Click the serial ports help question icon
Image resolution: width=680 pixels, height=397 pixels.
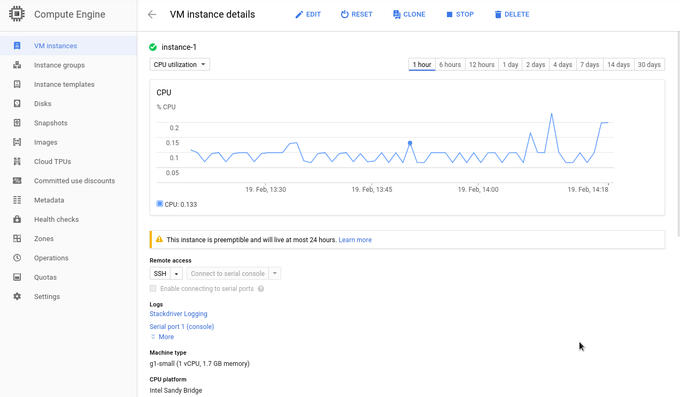[x=261, y=289]
